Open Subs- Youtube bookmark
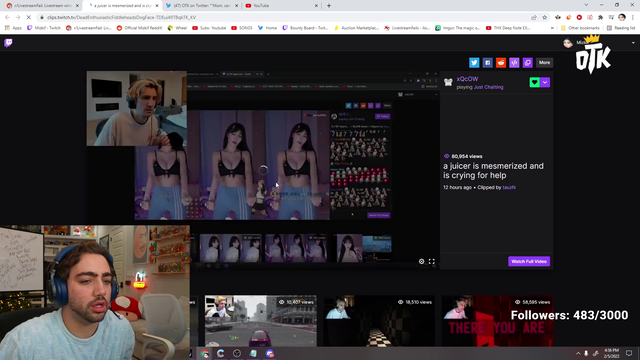The image size is (640, 360). point(209,28)
